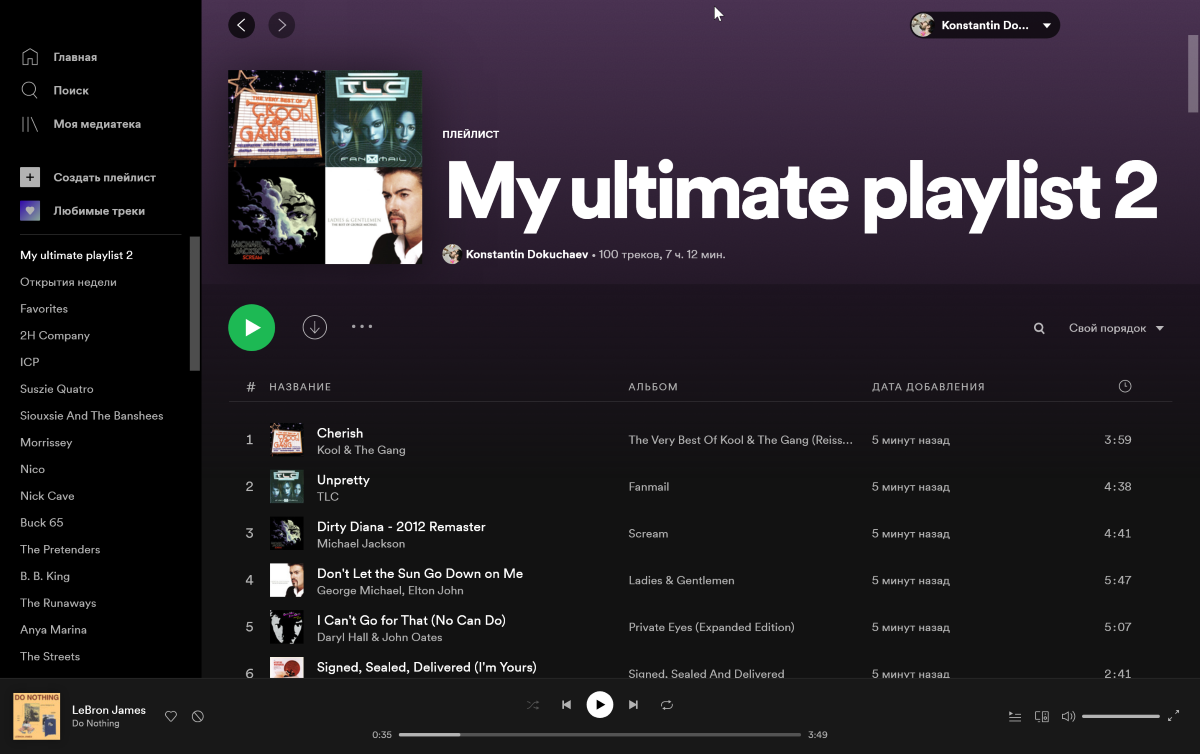Open the three-dots more options menu
Viewport: 1200px width, 754px height.
tap(362, 326)
